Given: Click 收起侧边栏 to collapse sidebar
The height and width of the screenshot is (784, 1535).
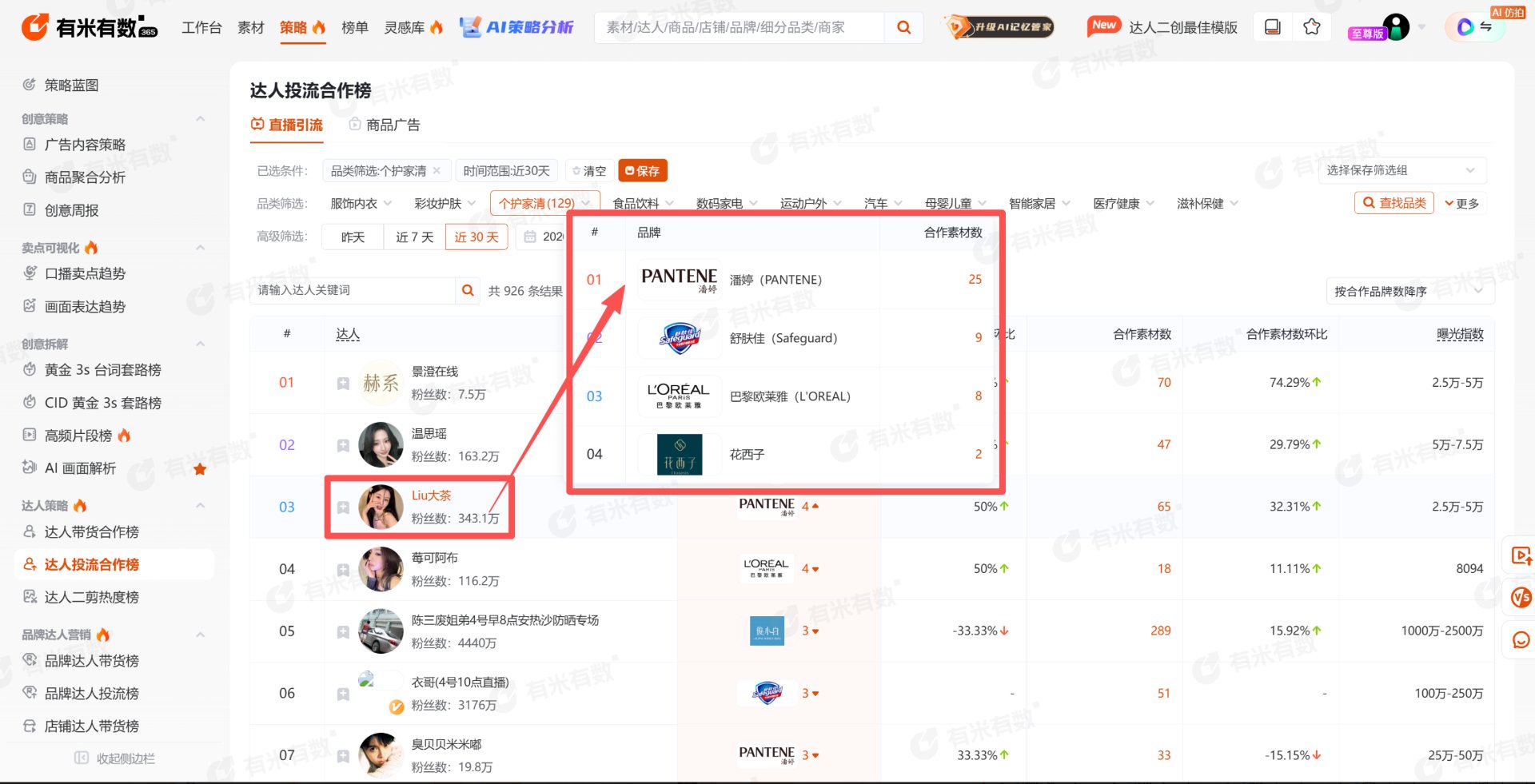Looking at the screenshot, I should 115,758.
